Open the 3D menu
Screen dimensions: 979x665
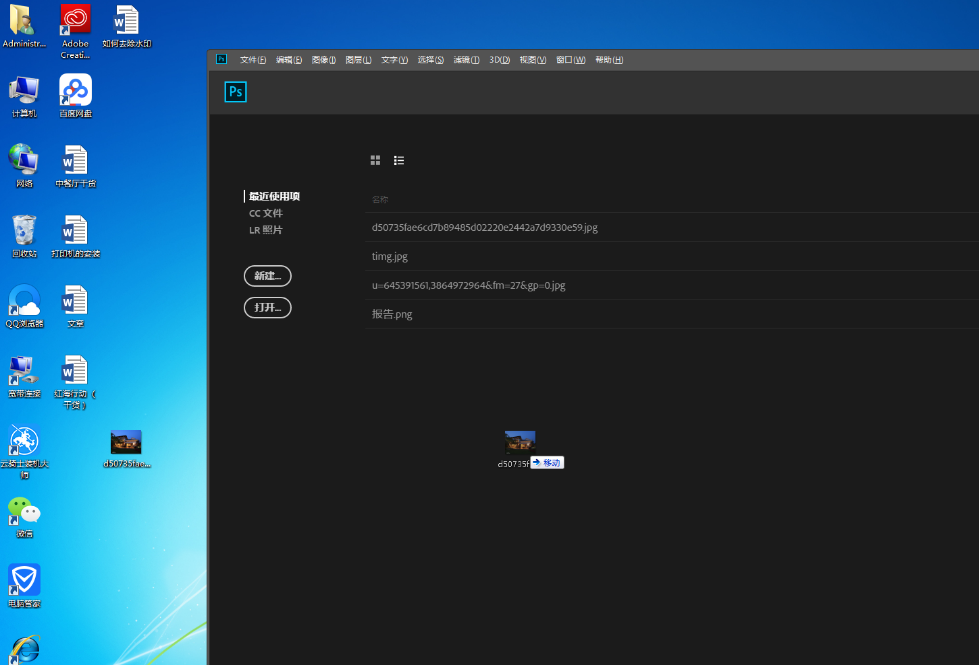[x=499, y=60]
